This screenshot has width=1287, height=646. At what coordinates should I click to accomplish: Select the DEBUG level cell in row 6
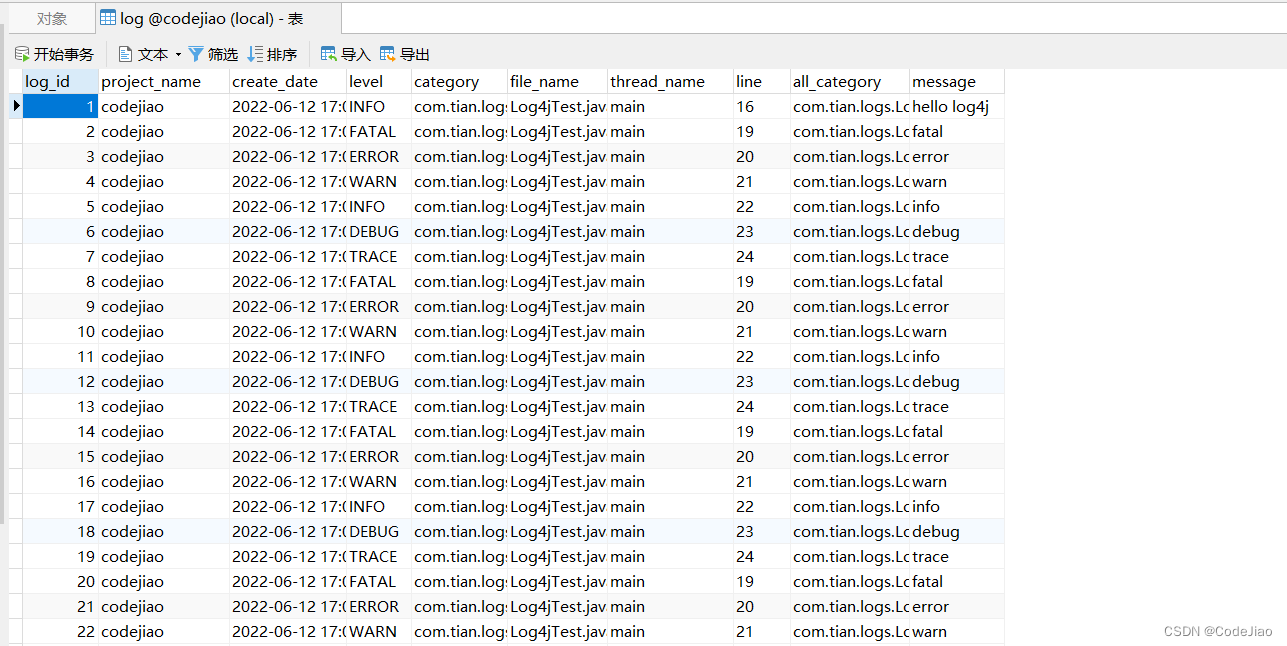point(378,231)
